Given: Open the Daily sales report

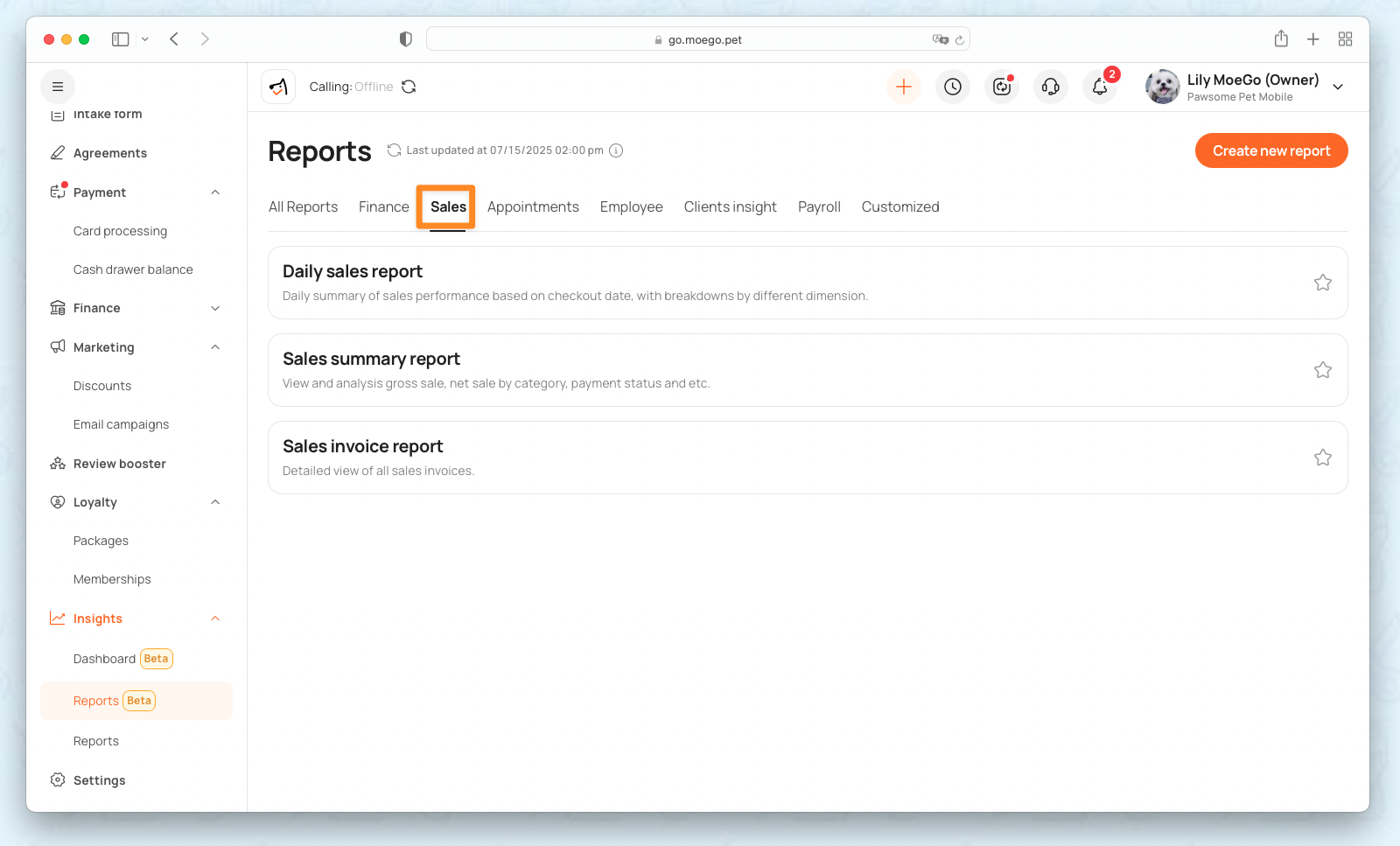Looking at the screenshot, I should pyautogui.click(x=808, y=283).
